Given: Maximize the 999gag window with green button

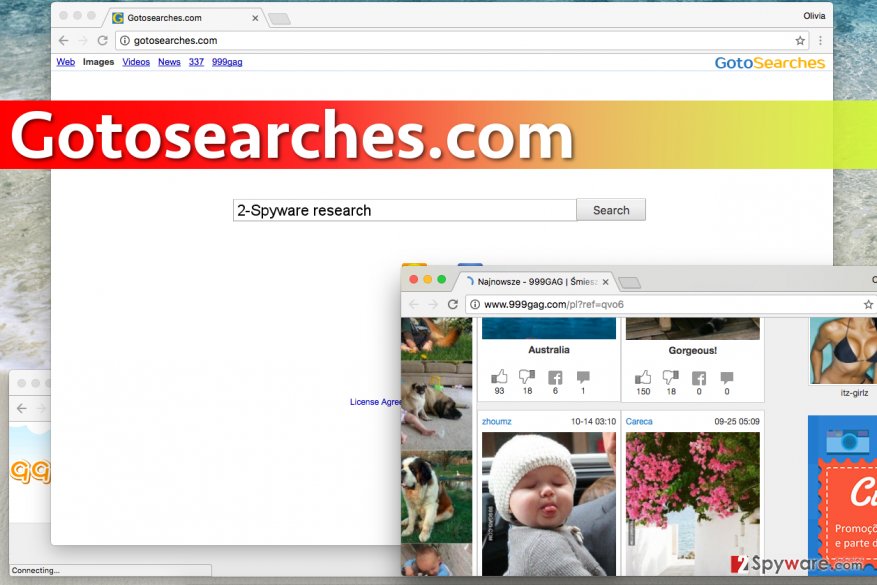Looking at the screenshot, I should pos(442,279).
